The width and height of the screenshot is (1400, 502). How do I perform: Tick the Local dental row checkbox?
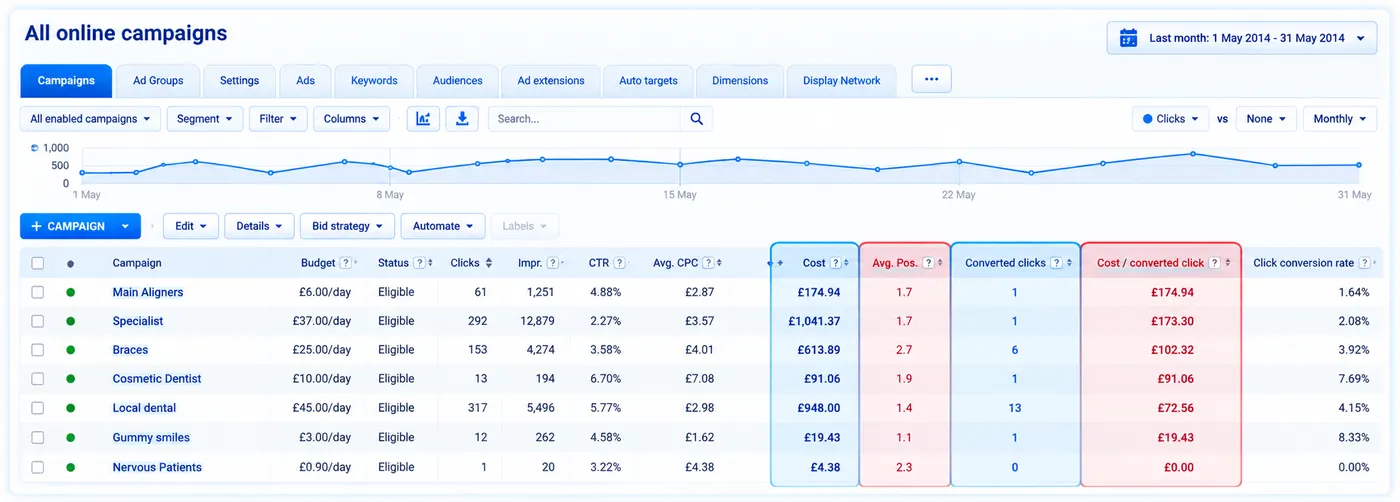point(38,408)
